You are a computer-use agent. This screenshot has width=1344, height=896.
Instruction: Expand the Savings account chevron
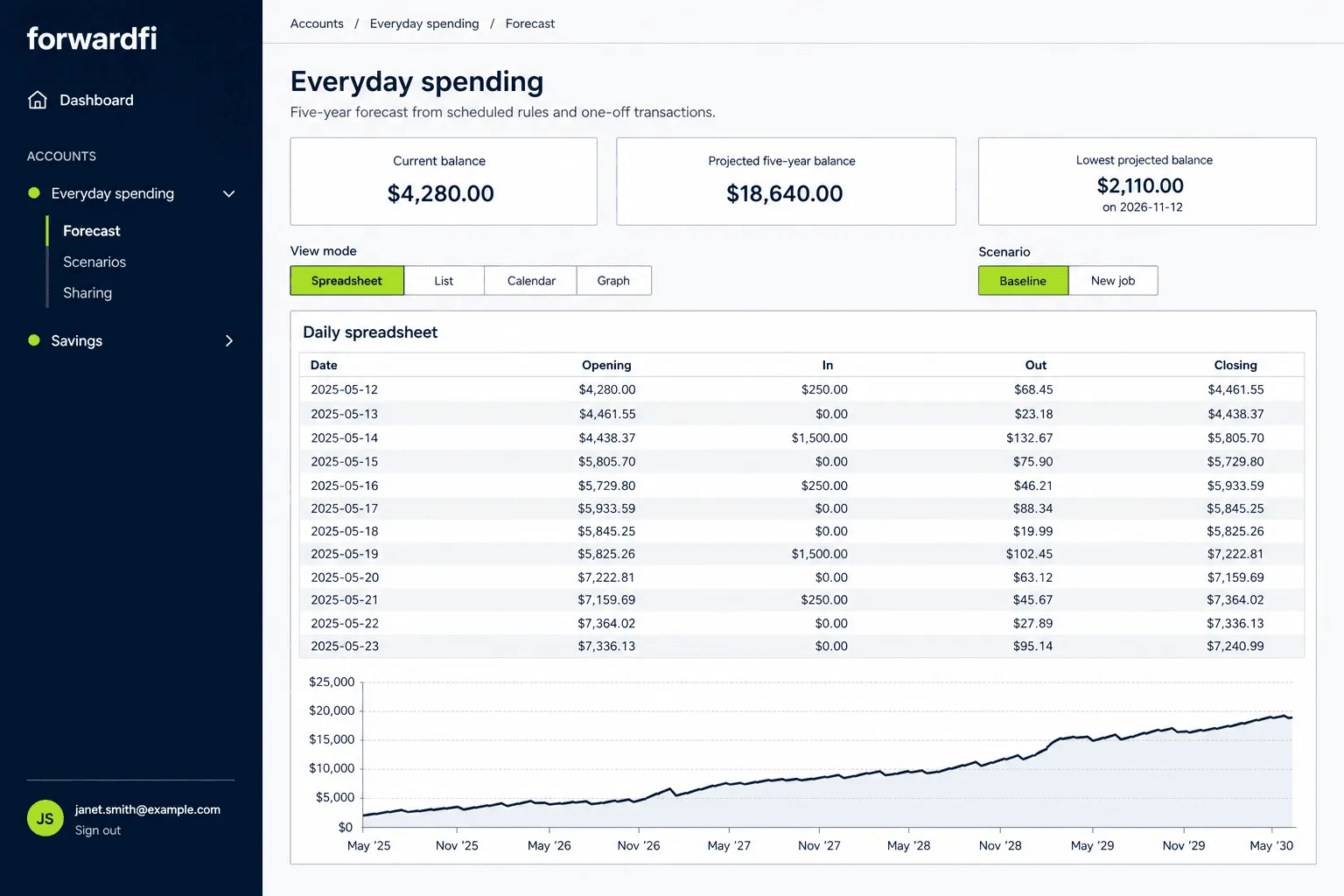tap(229, 340)
